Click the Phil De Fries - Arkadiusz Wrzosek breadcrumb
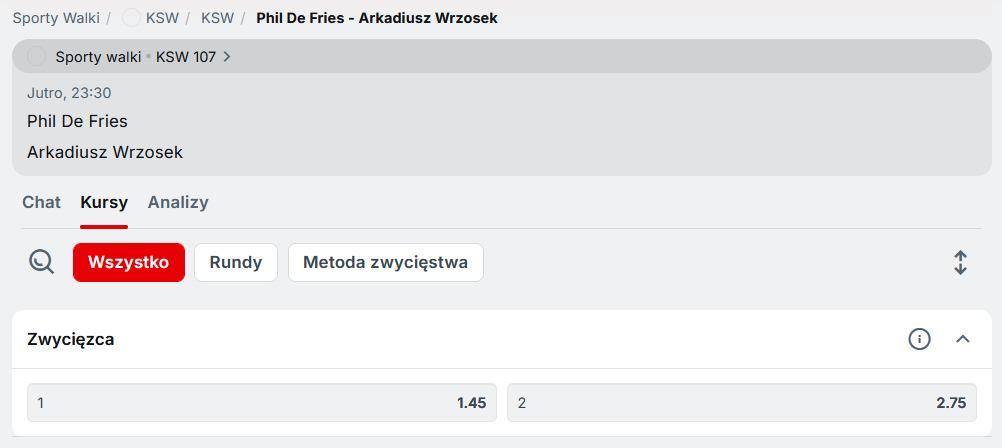 coord(376,18)
